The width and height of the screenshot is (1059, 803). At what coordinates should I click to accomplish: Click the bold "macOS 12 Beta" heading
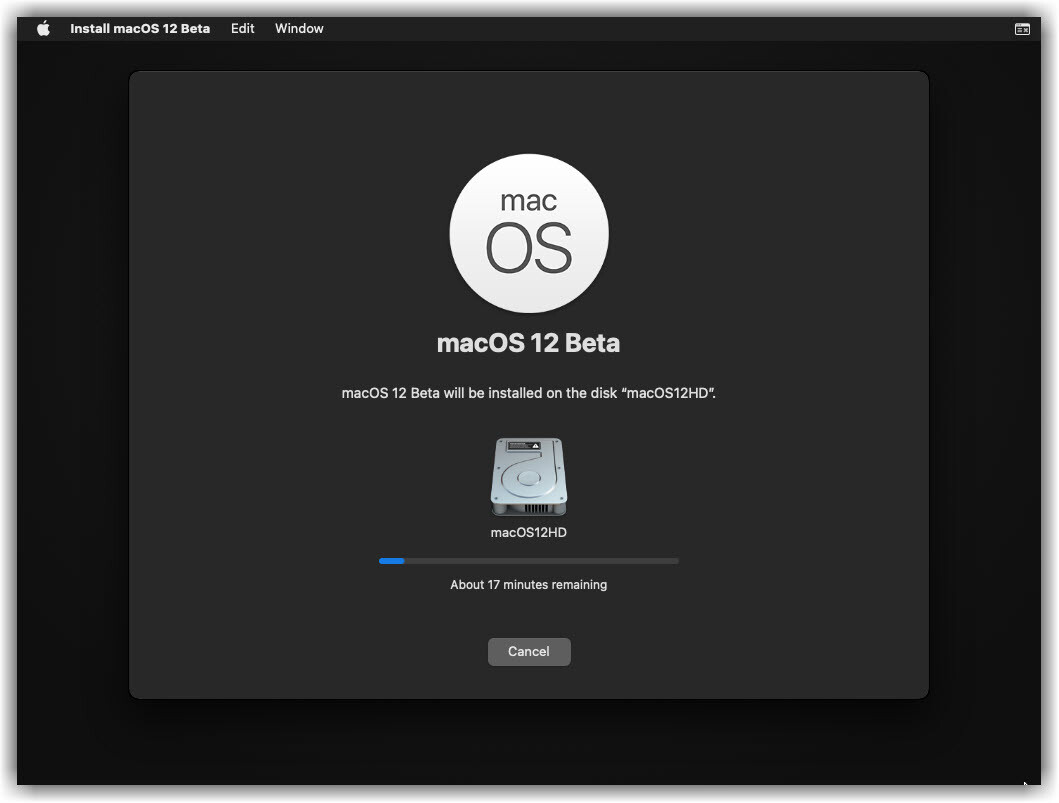529,343
